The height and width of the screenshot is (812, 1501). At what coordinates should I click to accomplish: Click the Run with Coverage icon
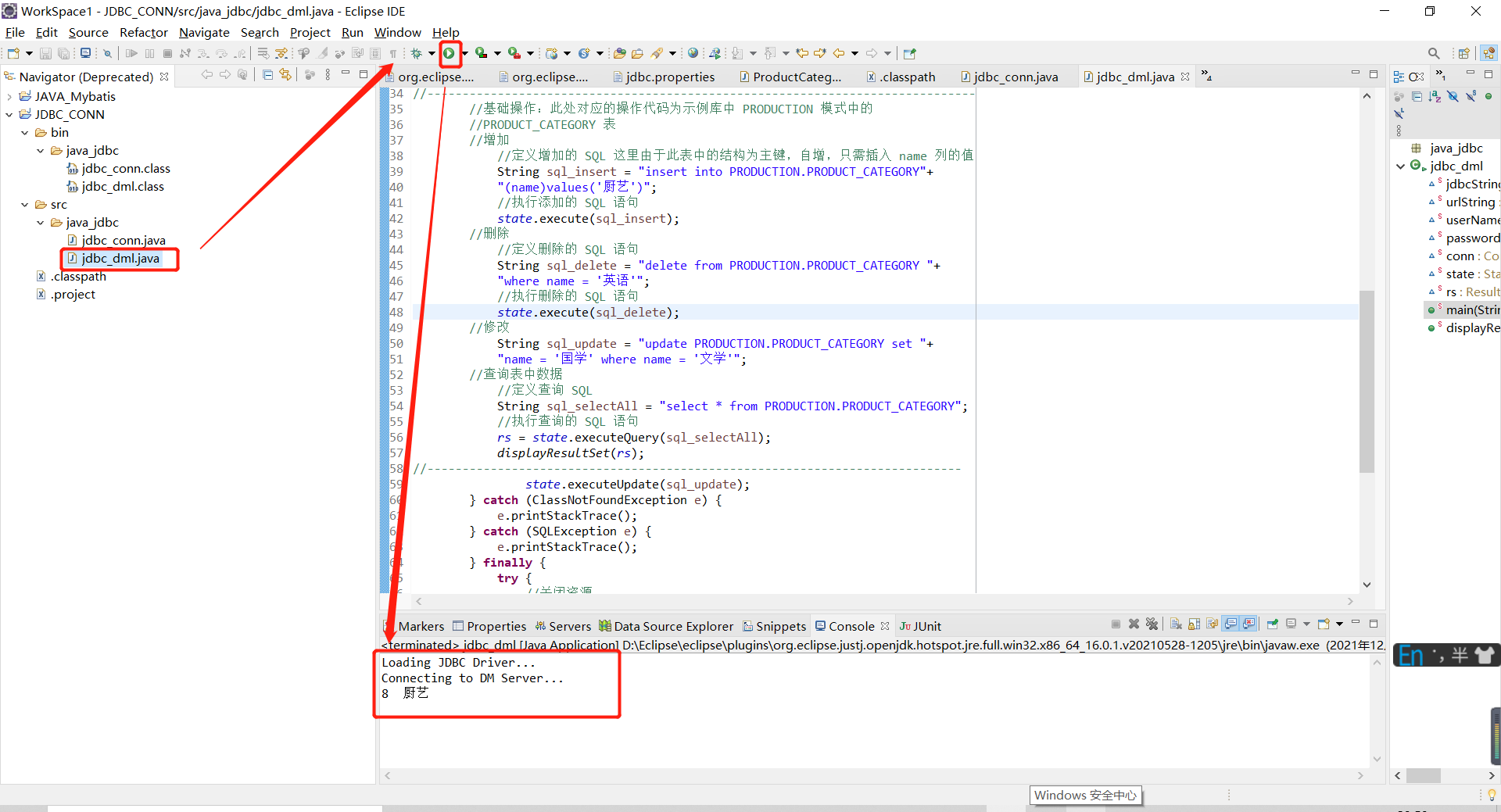point(482,53)
